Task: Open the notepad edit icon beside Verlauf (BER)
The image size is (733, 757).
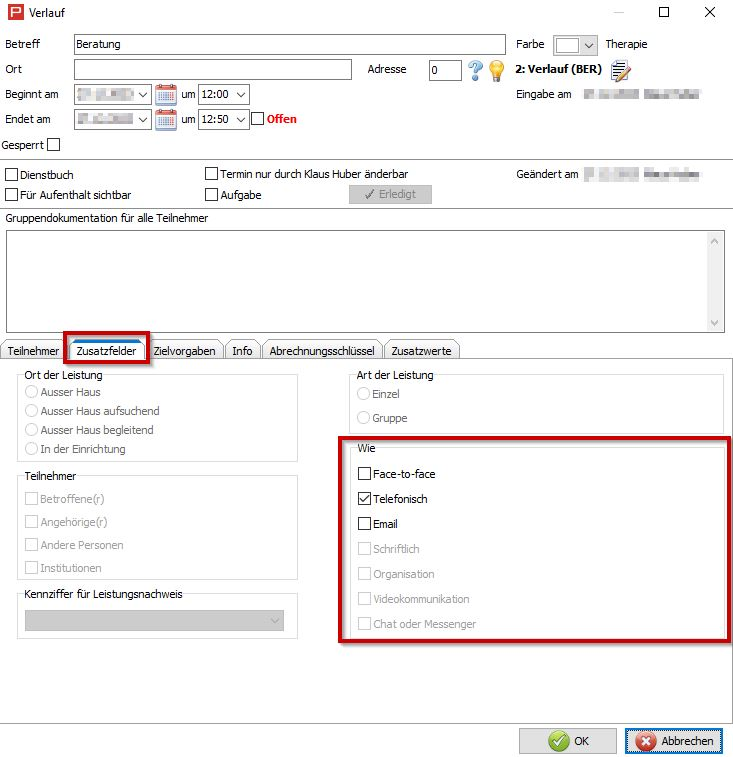Action: [620, 70]
